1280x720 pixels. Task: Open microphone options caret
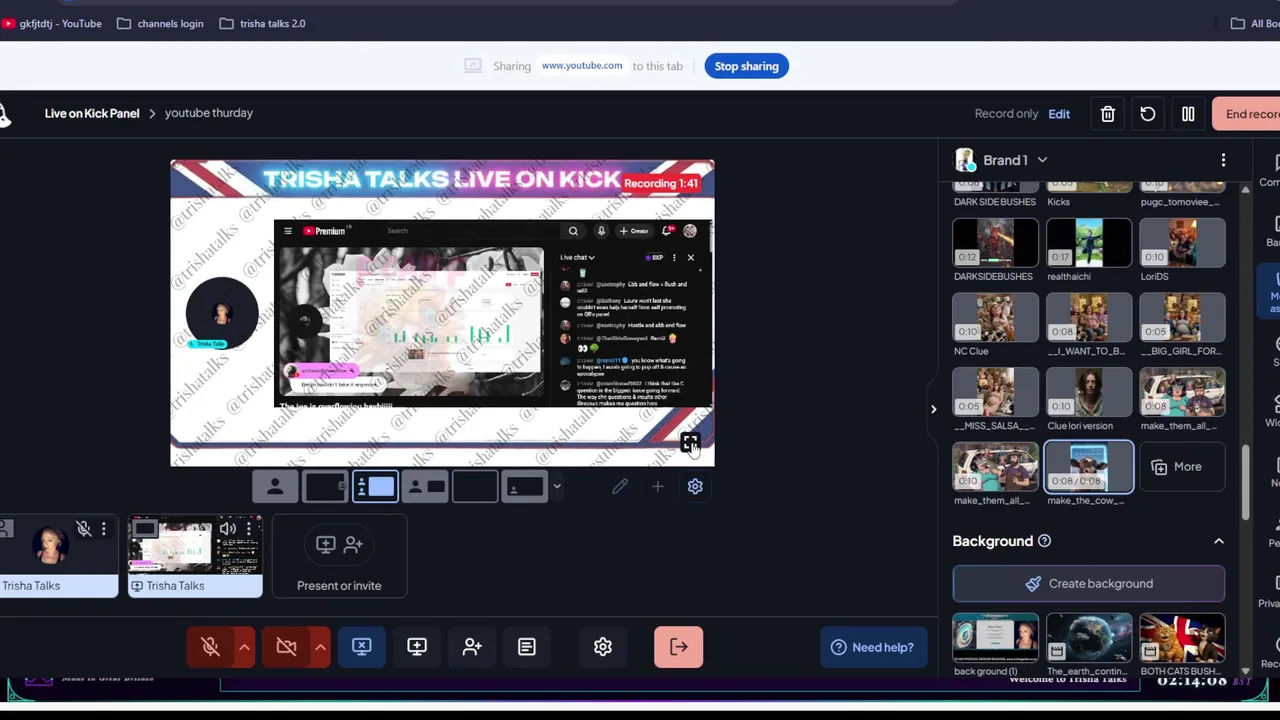[x=244, y=647]
